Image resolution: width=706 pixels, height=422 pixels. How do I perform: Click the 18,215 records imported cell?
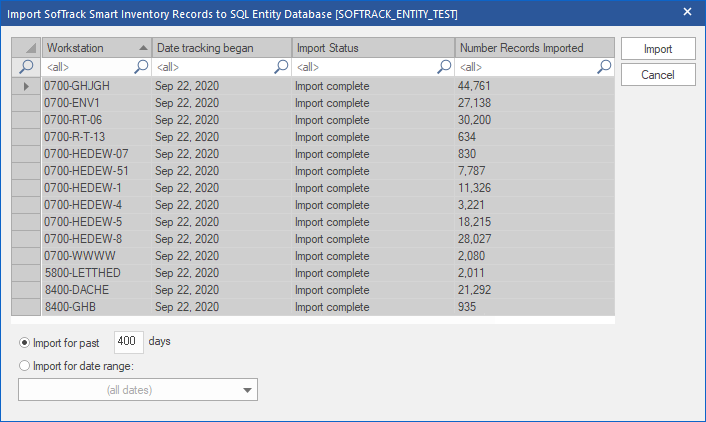(534, 222)
